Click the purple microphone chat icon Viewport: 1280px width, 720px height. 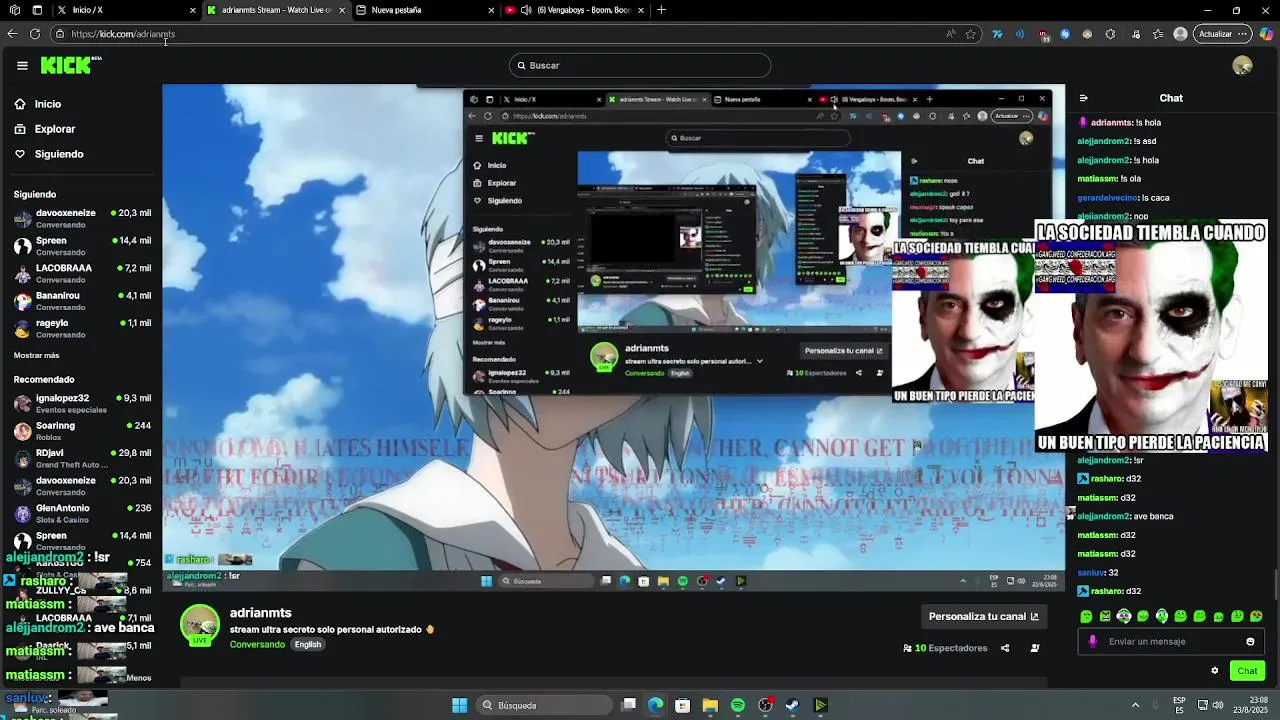tap(1092, 642)
